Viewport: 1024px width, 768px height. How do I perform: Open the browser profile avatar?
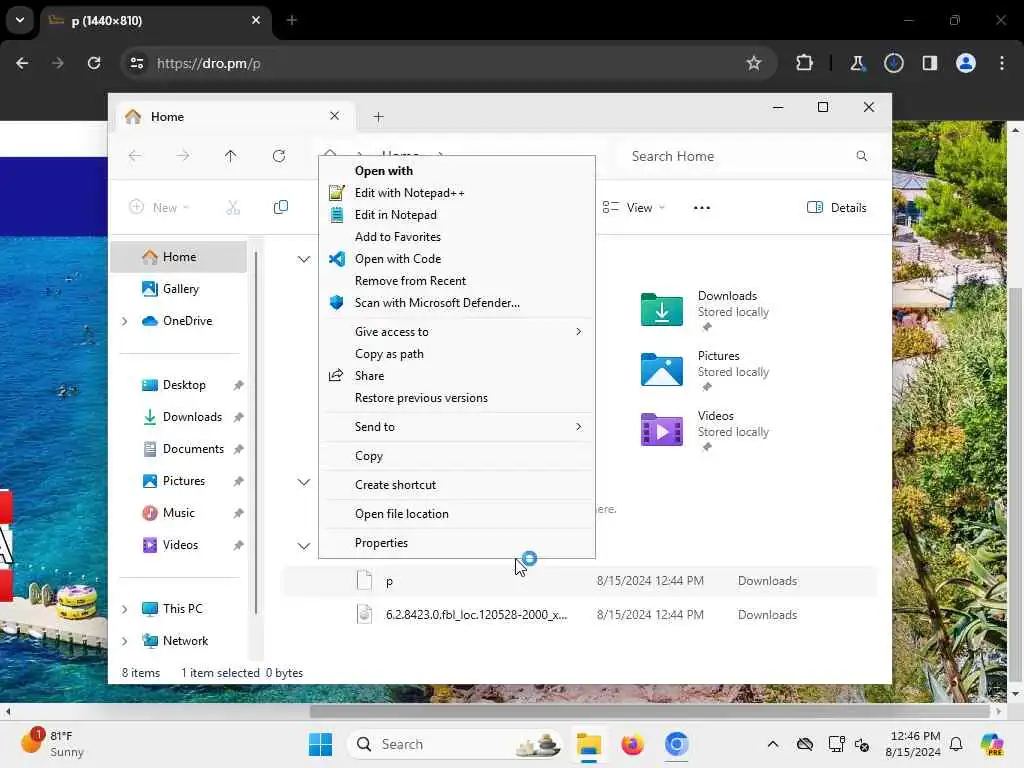966,63
